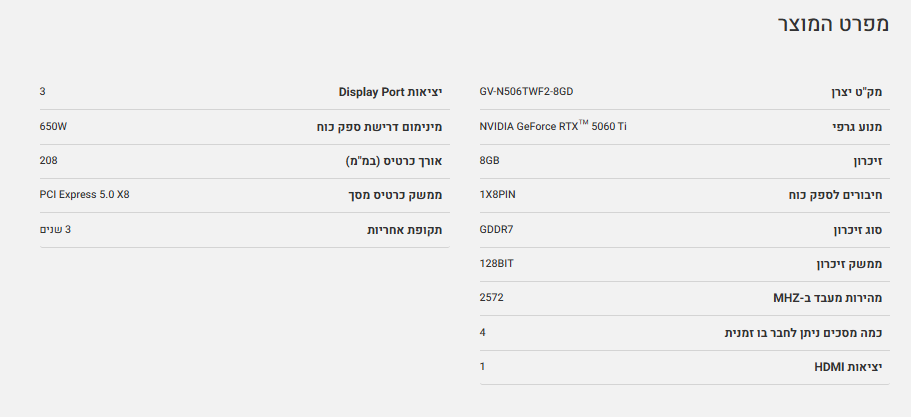Viewport: 911px width, 417px height.
Task: Click the 650W minimum power supply value
Action: [52, 126]
